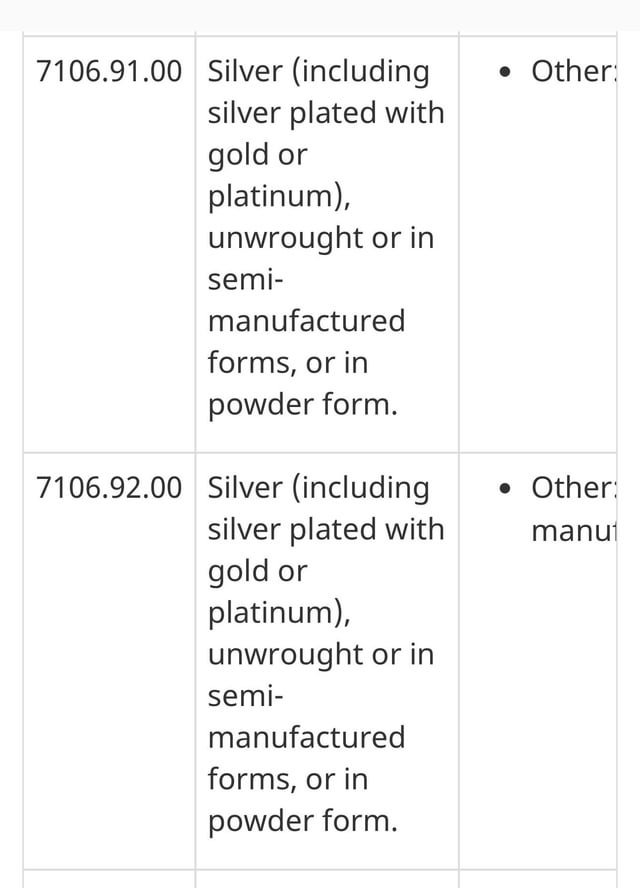Click "unwrought or in" in the 7106.91.00 row
The image size is (640, 888).
pos(321,238)
